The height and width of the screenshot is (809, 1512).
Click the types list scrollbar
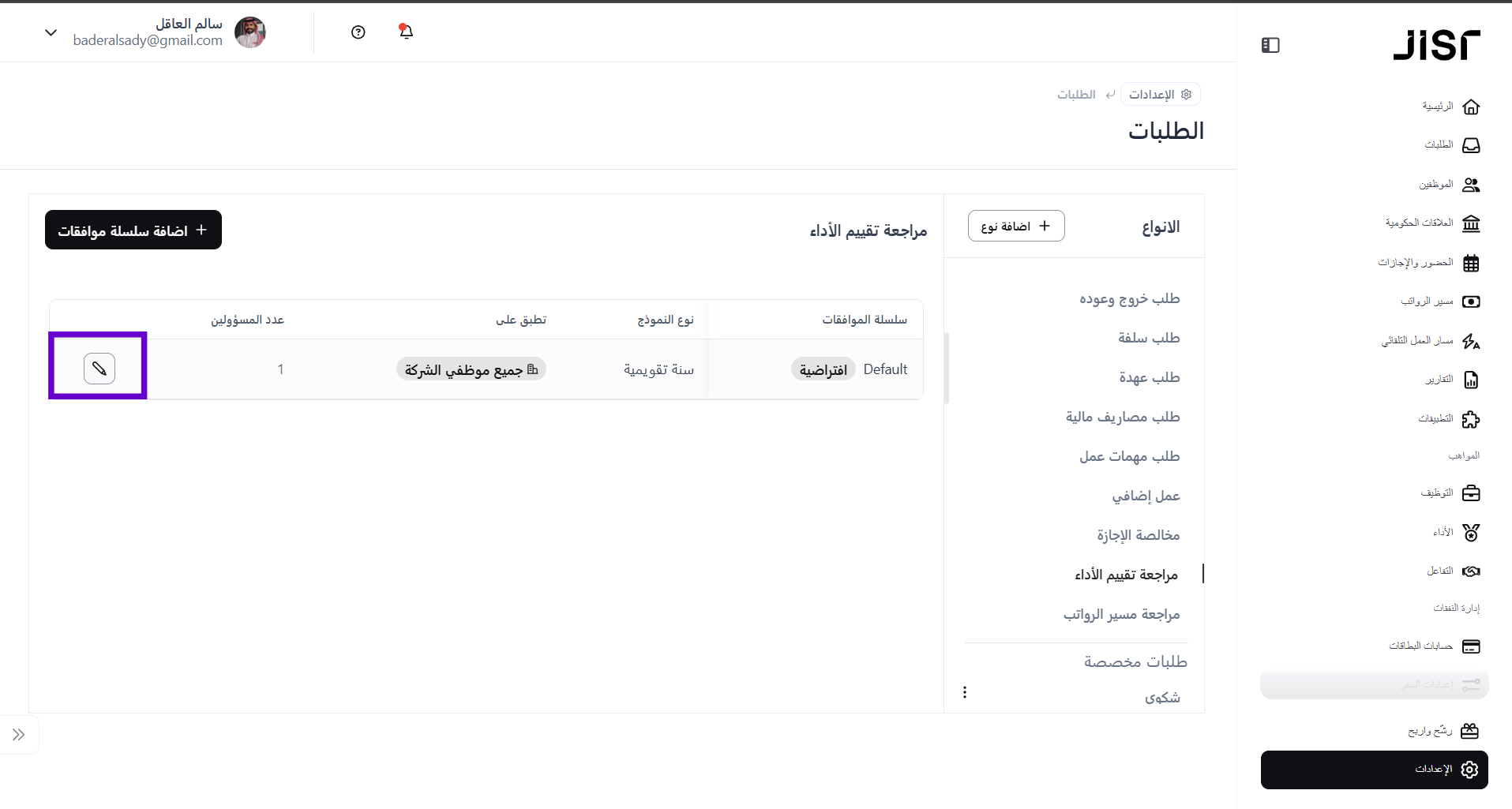tap(947, 367)
